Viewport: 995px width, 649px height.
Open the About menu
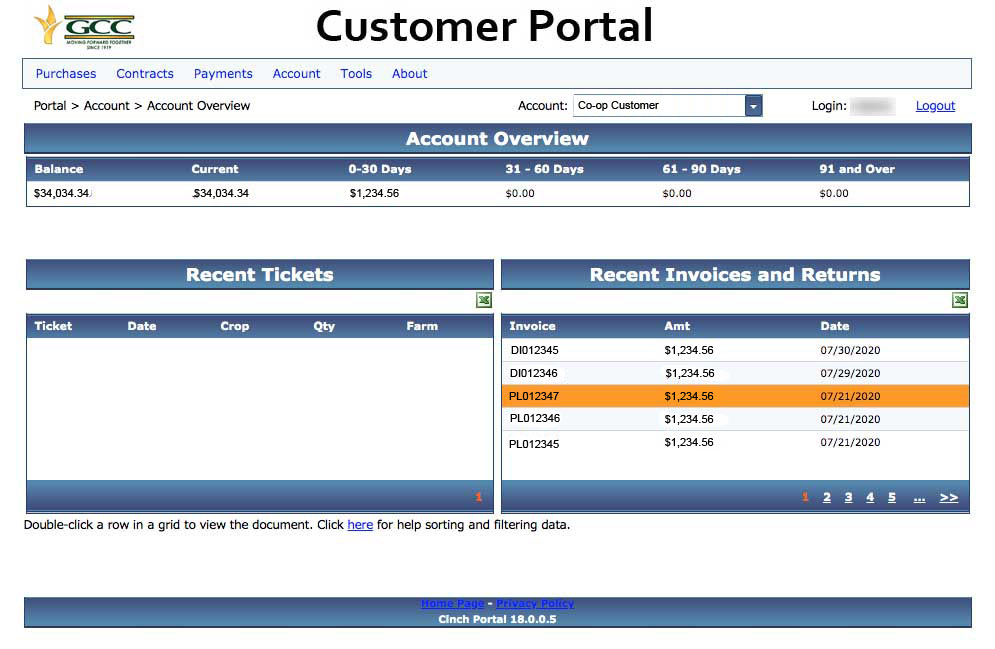click(410, 74)
